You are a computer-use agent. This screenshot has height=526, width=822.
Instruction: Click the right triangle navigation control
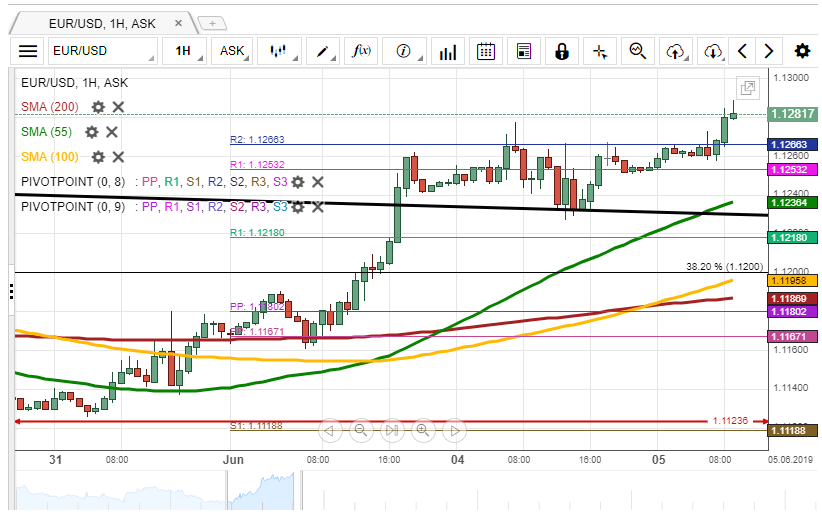(455, 431)
